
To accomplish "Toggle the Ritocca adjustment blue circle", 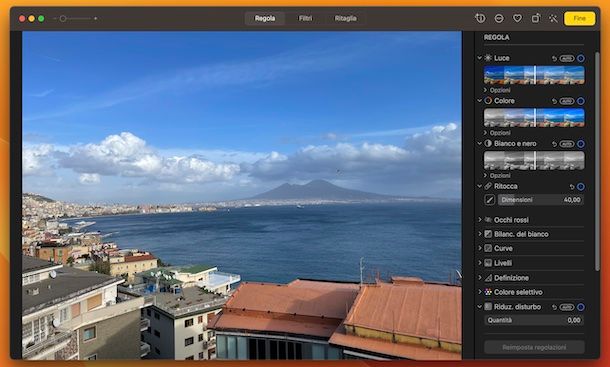I will click(x=580, y=187).
